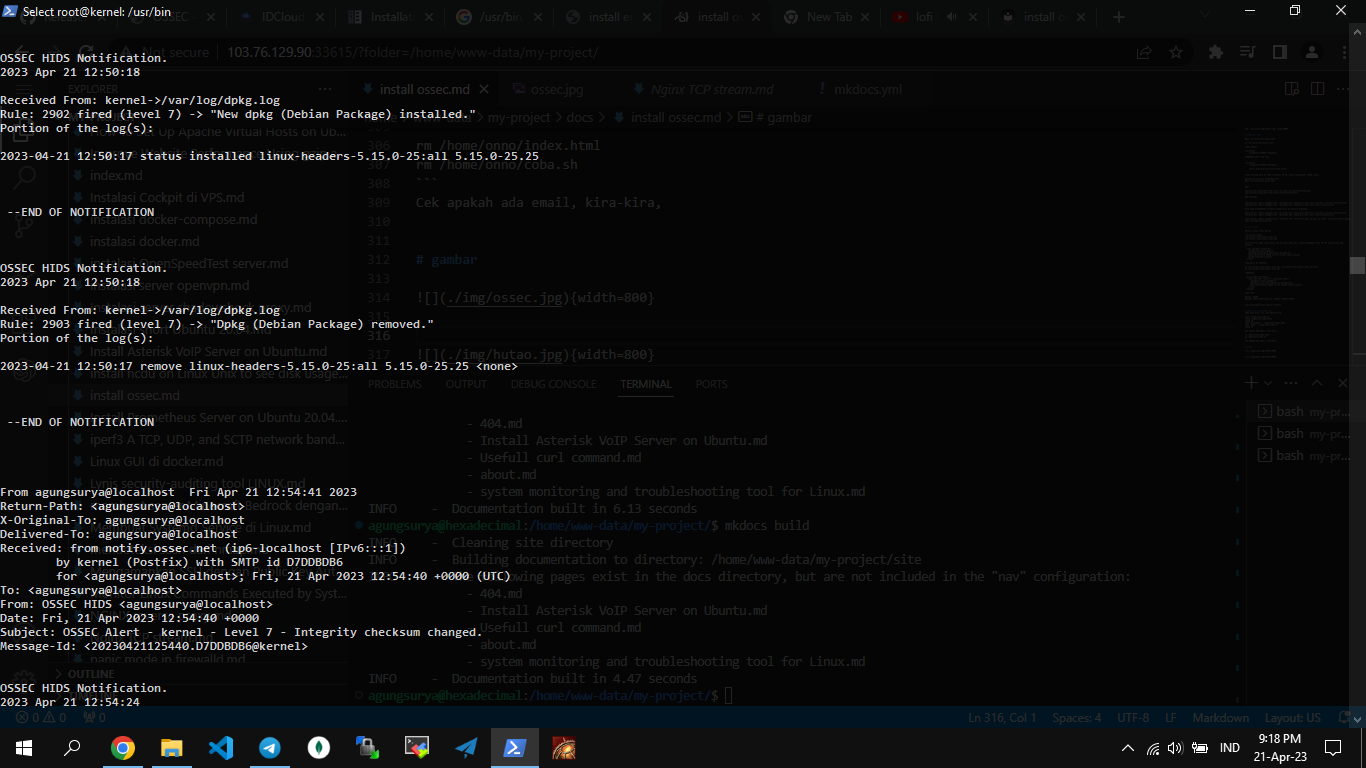Screen dimensions: 1366x768
Task: Click the Markdown language mode in the status bar
Action: click(1220, 718)
